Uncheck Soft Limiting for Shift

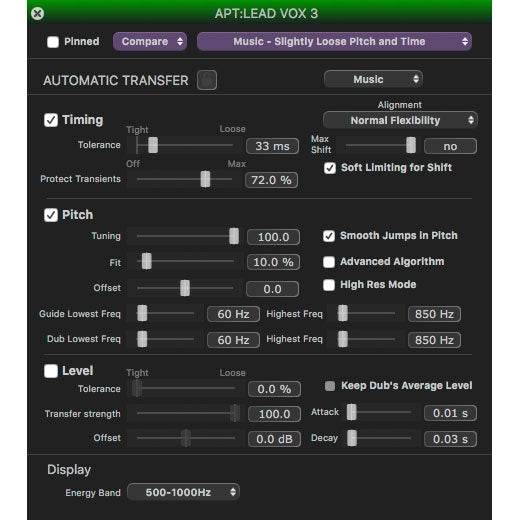point(330,168)
